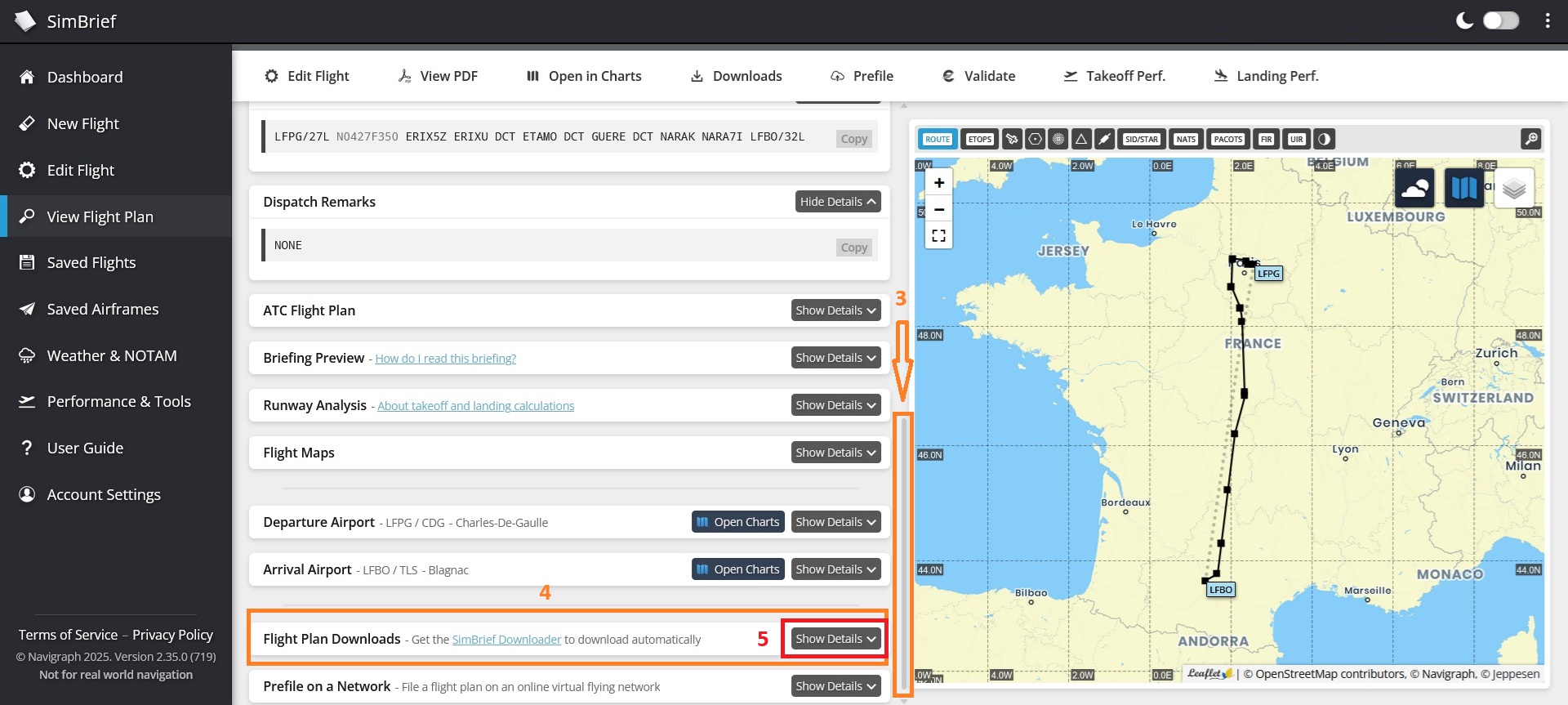This screenshot has height=705, width=1568.
Task: Open Weather & NOTAM page
Action: tap(116, 355)
